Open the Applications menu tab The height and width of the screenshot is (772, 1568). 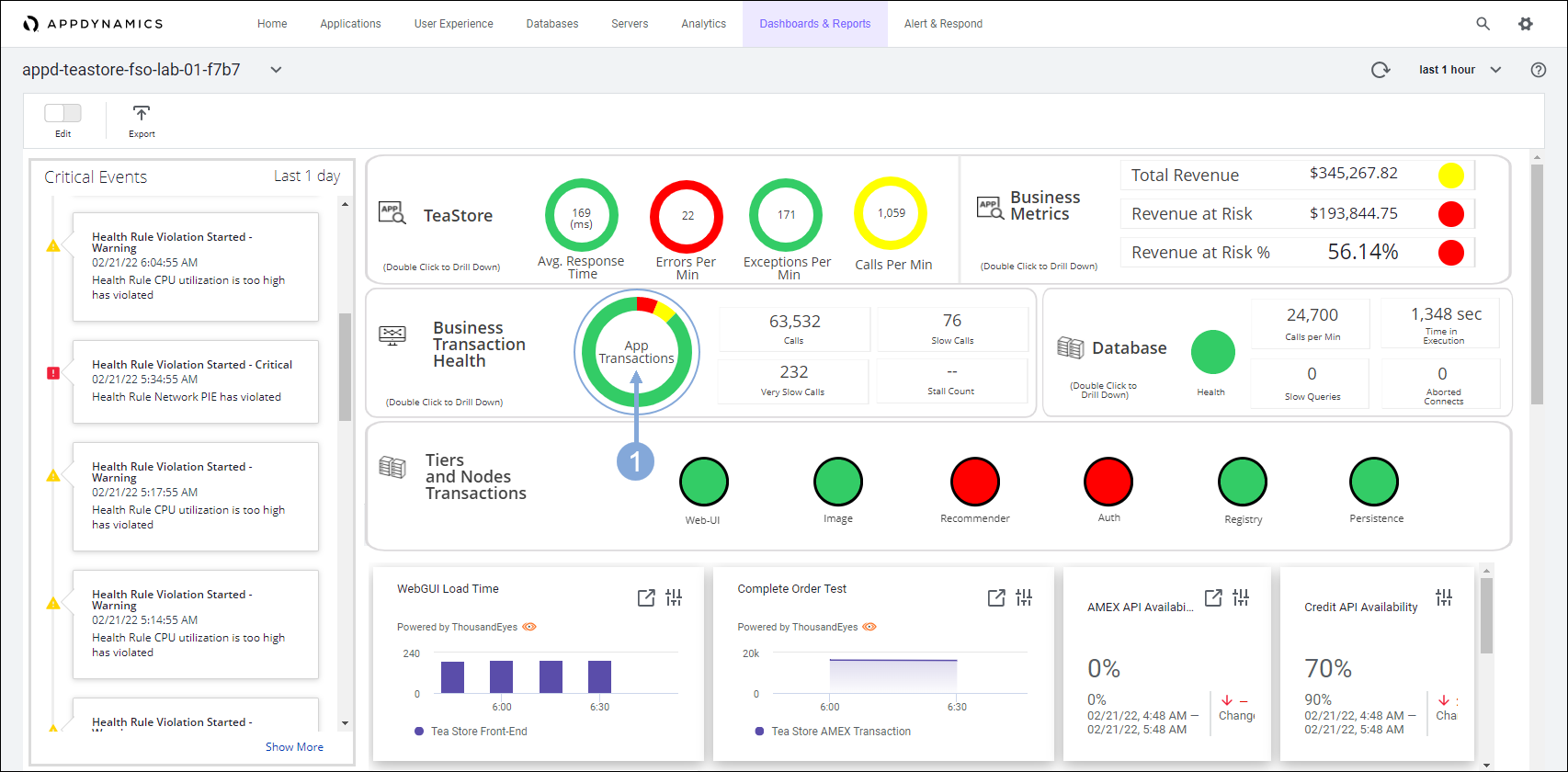click(x=350, y=24)
